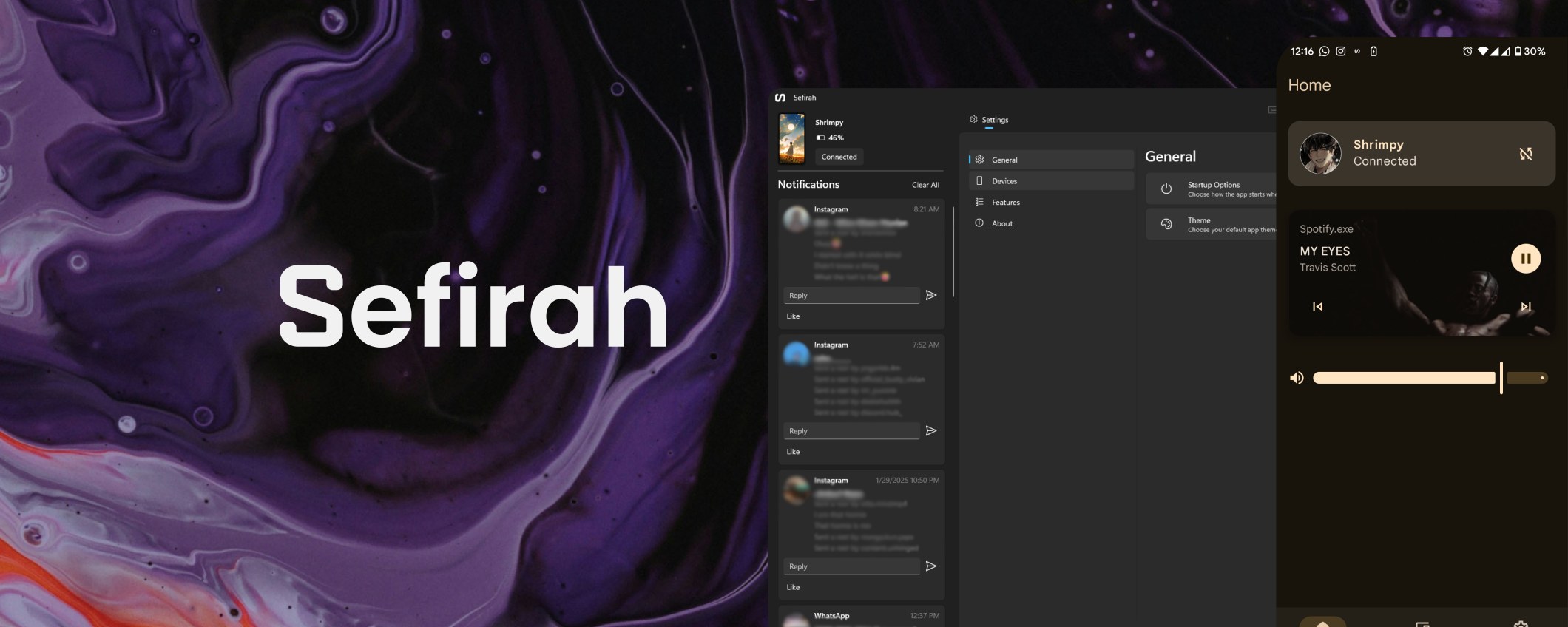Click the 12:16 clock in the phone status bar
Screen dimensions: 1568x627
(x=1302, y=51)
